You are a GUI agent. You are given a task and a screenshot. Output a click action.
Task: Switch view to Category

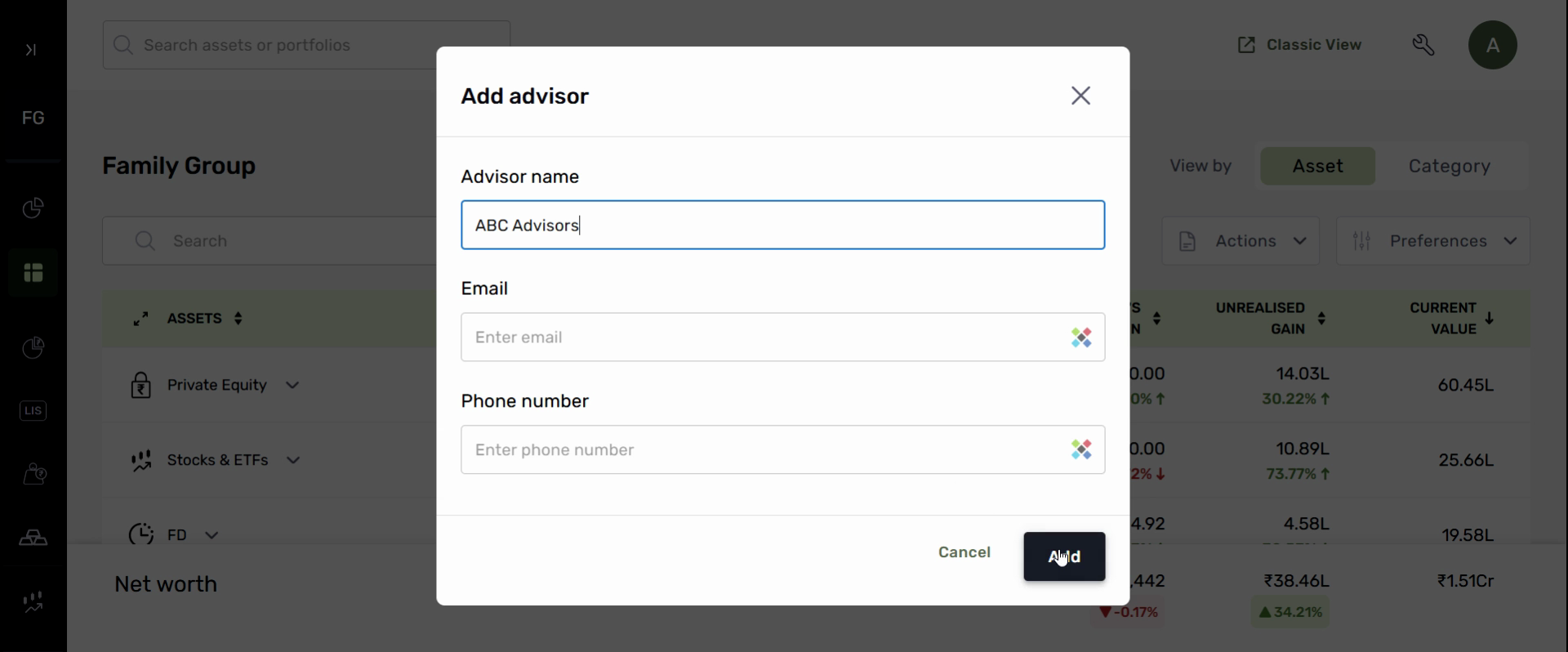pos(1449,166)
